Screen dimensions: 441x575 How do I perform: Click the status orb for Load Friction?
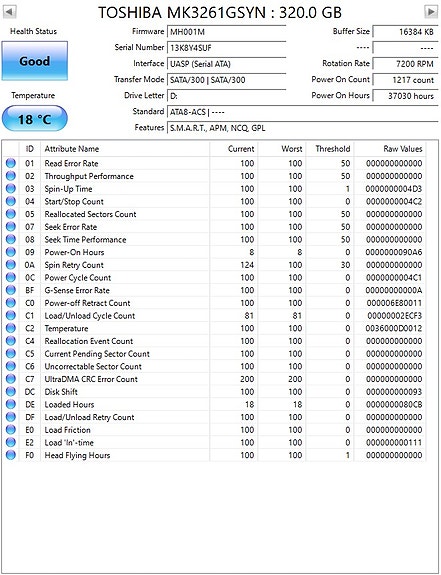pos(11,430)
